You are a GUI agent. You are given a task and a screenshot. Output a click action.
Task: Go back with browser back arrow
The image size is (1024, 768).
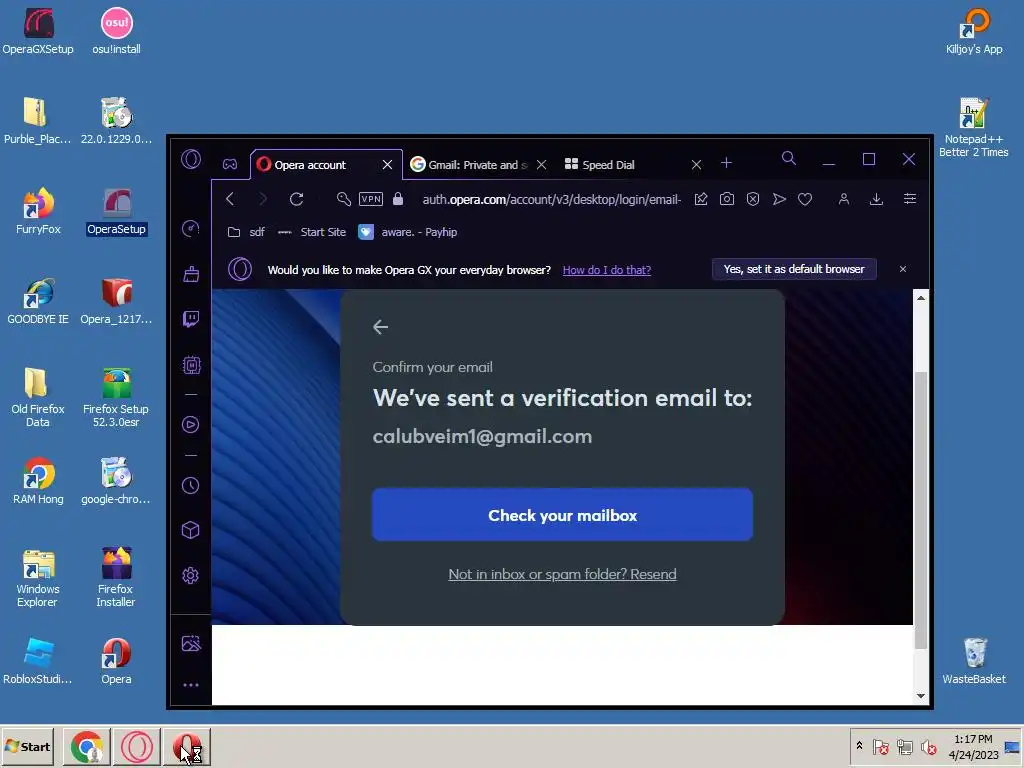(x=230, y=199)
